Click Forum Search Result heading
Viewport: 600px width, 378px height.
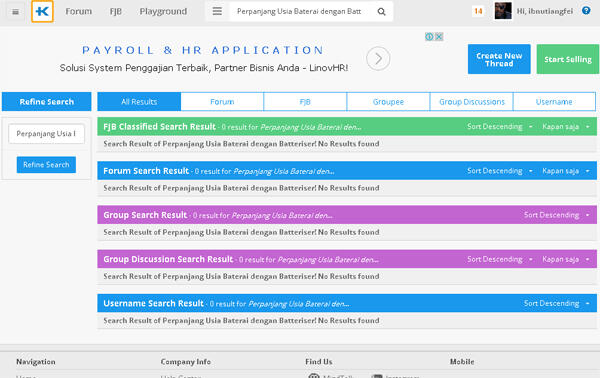[146, 171]
